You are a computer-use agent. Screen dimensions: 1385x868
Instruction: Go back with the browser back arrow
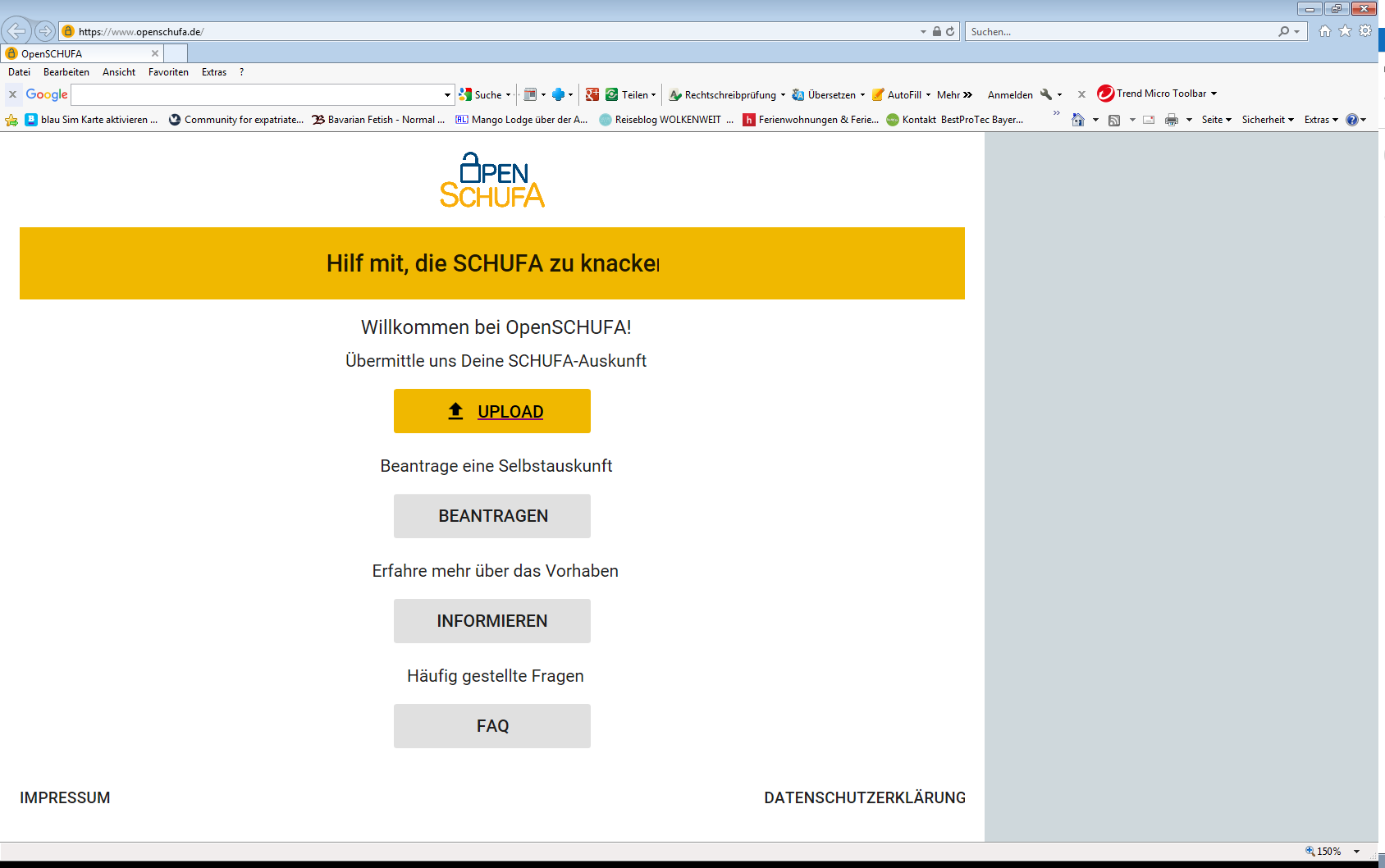click(x=16, y=31)
